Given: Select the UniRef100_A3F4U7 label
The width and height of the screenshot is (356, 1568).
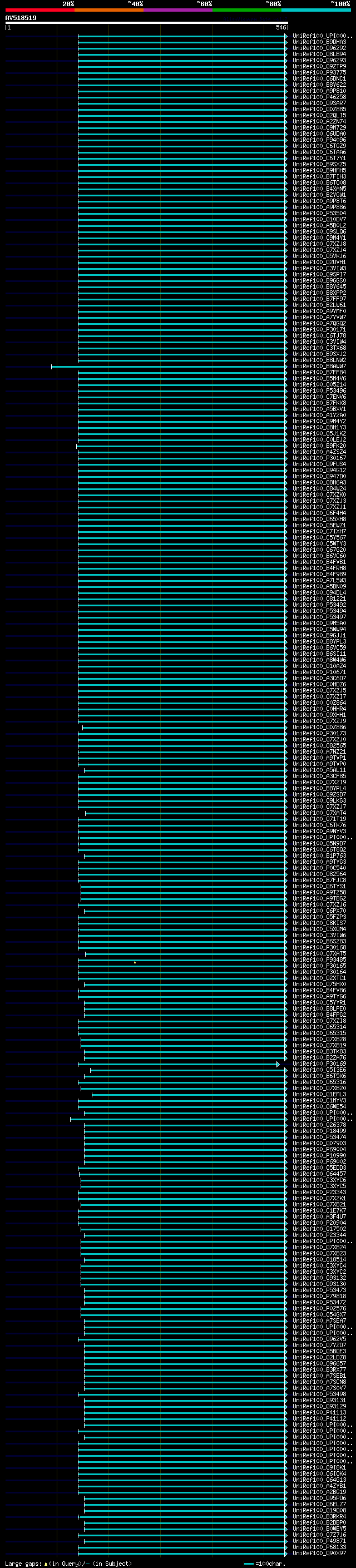Looking at the screenshot, I should pos(319,1217).
